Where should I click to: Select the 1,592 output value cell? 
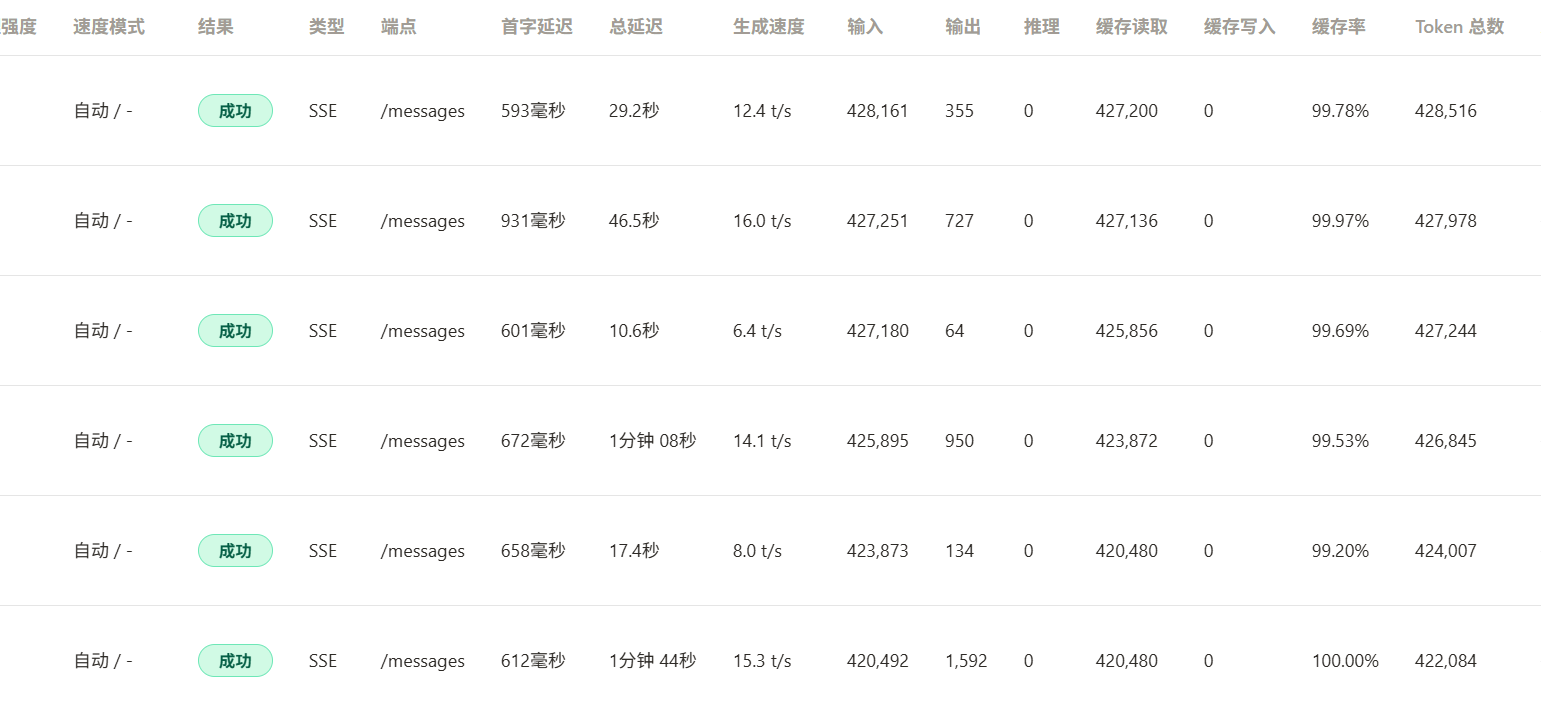[x=966, y=661]
